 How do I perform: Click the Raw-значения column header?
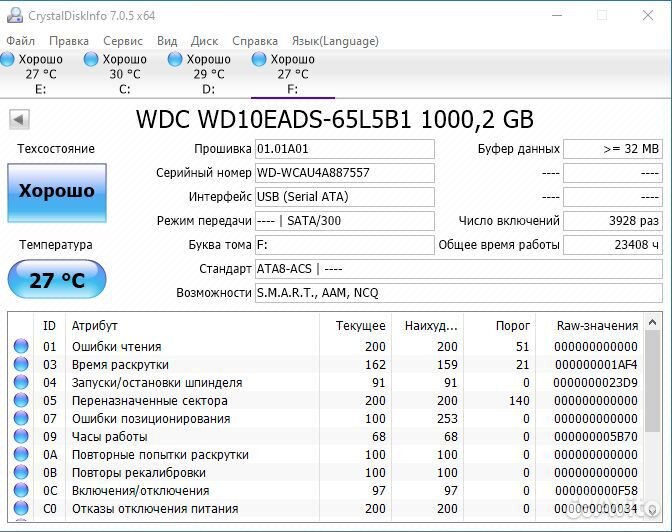pos(590,326)
